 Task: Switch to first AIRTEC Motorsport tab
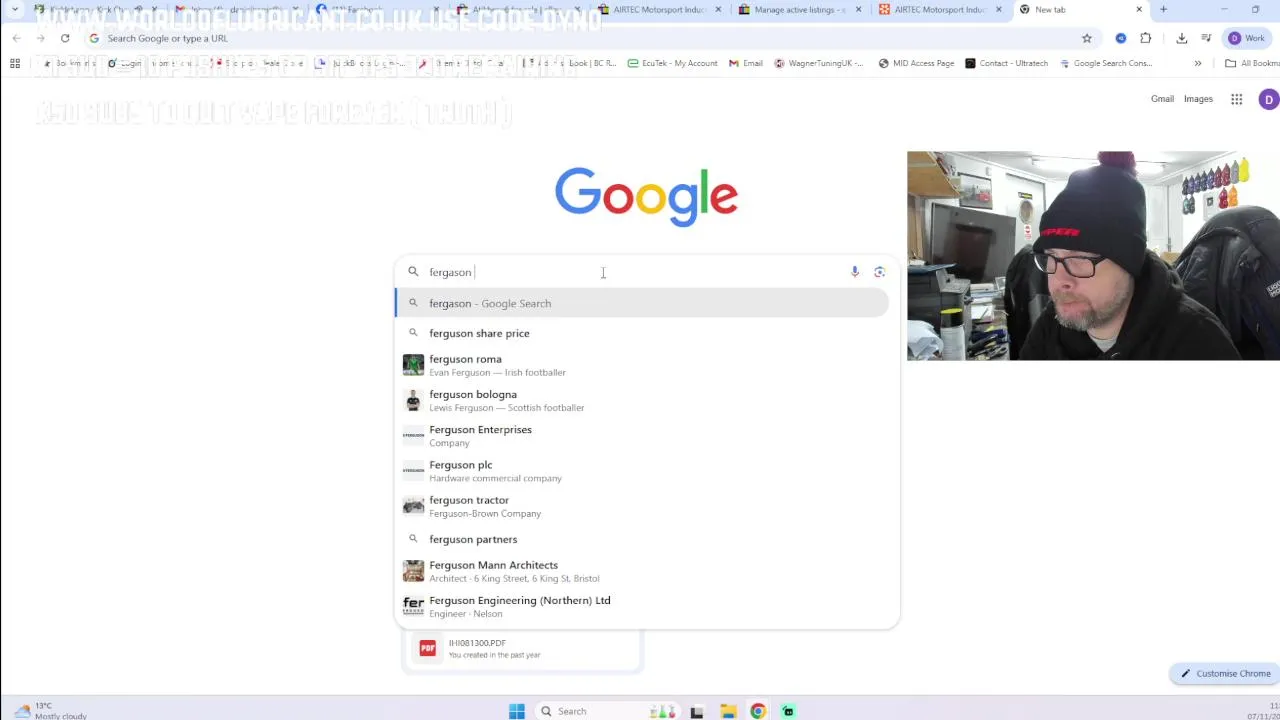tap(659, 10)
